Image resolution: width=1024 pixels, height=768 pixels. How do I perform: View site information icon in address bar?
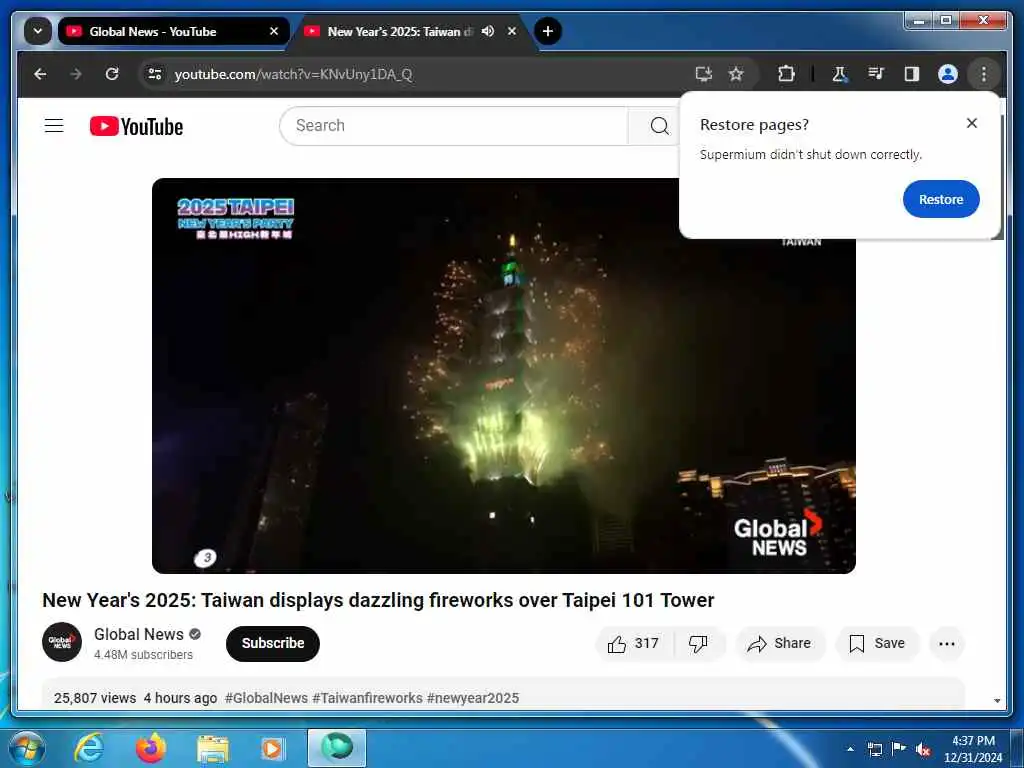pyautogui.click(x=155, y=74)
